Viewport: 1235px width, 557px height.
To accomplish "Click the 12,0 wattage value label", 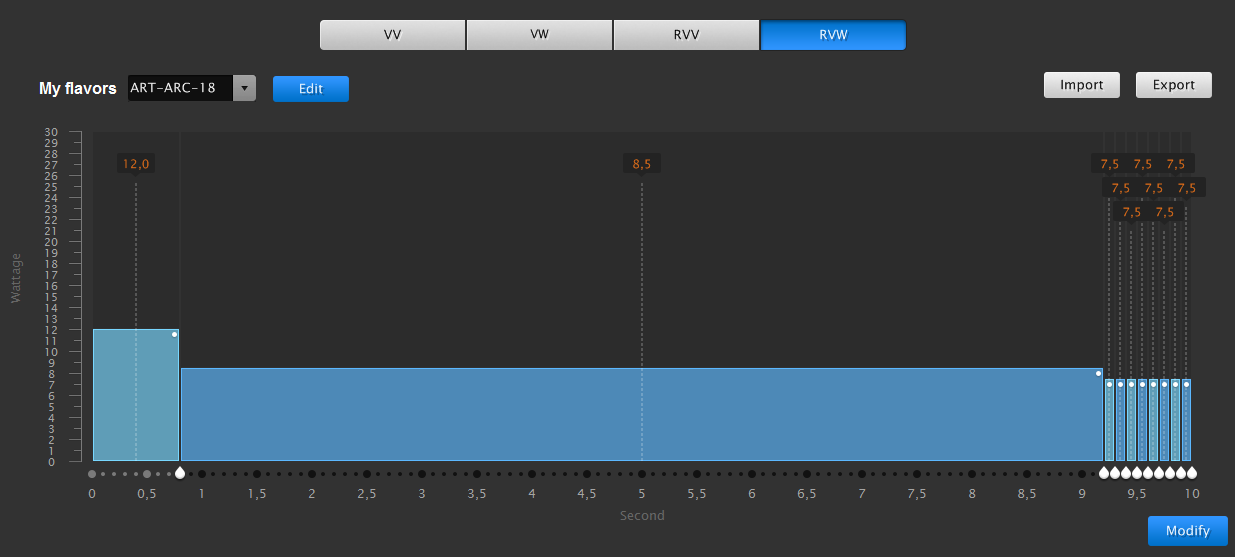I will coord(136,164).
